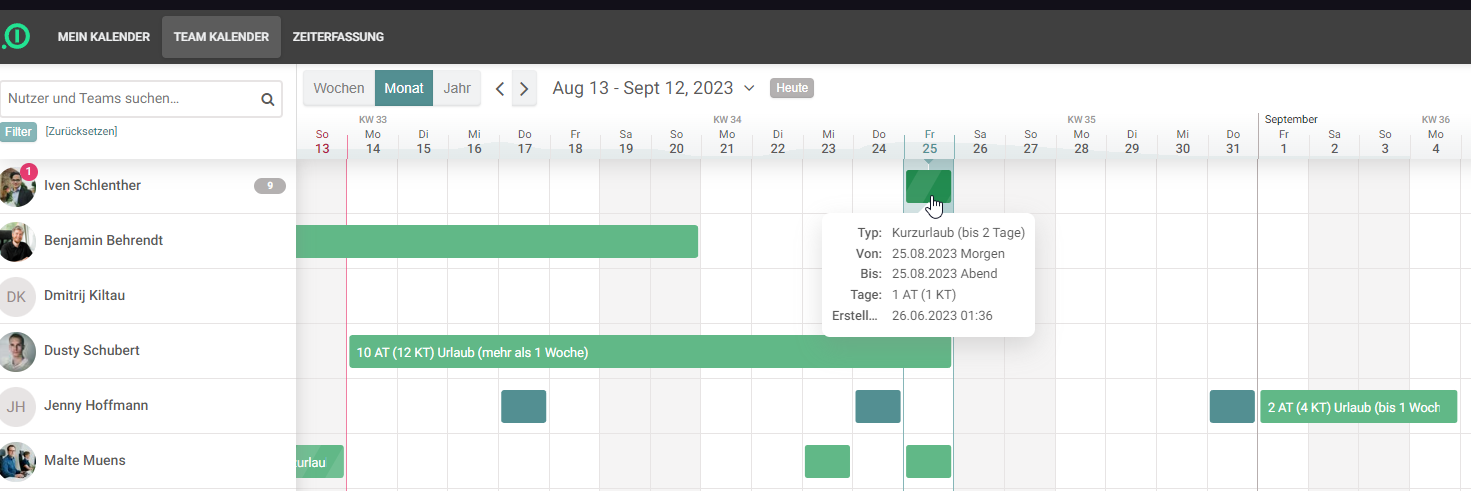Open the Zeiterfassung tab
Image resolution: width=1471 pixels, height=491 pixels.
pyautogui.click(x=338, y=37)
